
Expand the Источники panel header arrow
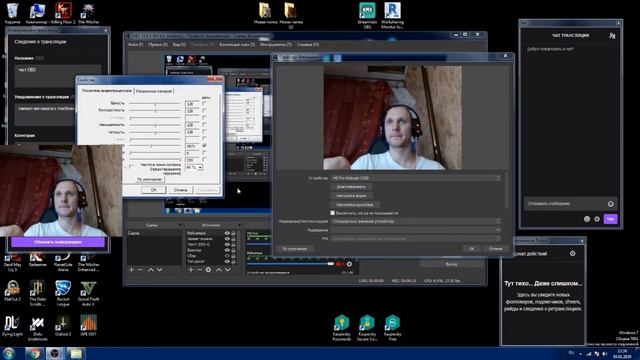[239, 225]
